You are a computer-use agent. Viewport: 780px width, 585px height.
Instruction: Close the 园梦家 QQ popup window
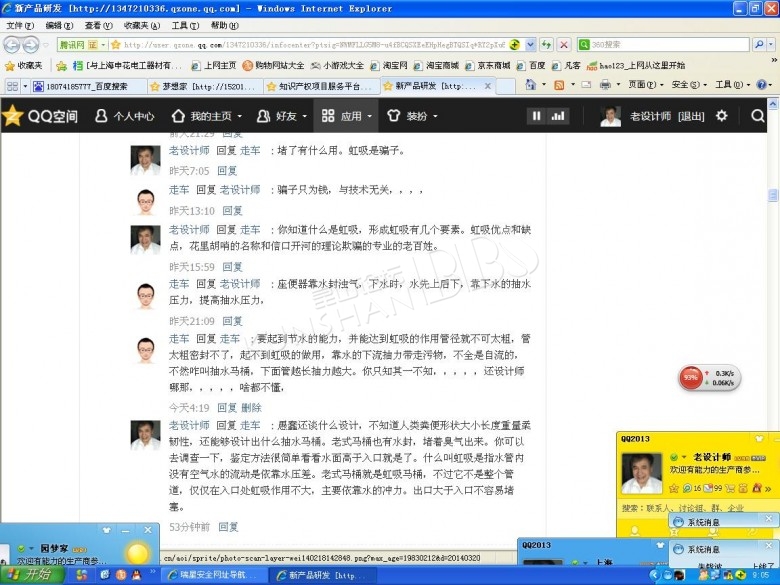(148, 530)
